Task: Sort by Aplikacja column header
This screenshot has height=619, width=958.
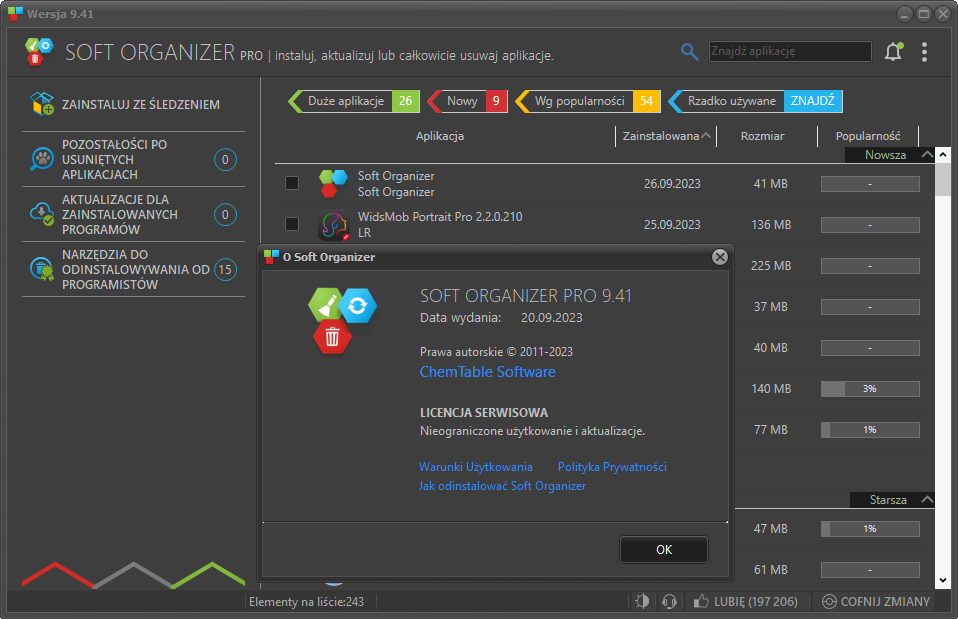Action: pyautogui.click(x=440, y=136)
